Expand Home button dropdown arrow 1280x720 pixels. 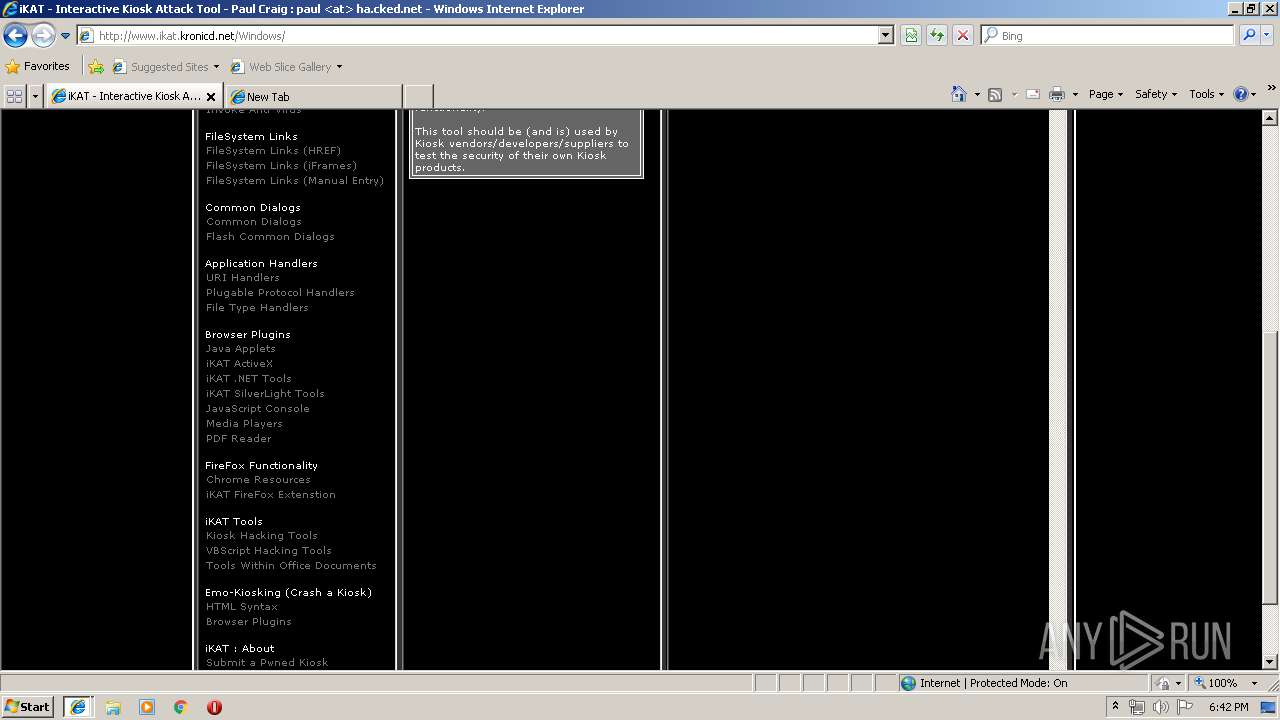tap(977, 94)
